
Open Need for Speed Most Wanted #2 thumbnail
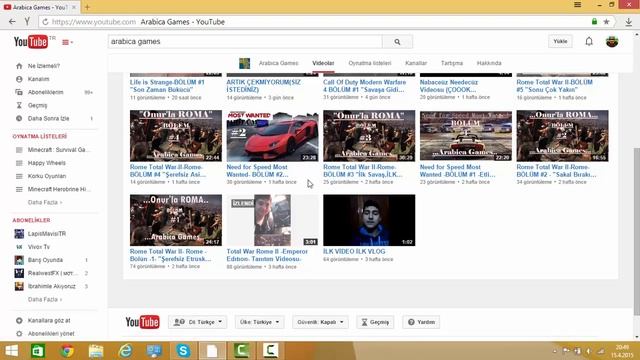[272, 136]
